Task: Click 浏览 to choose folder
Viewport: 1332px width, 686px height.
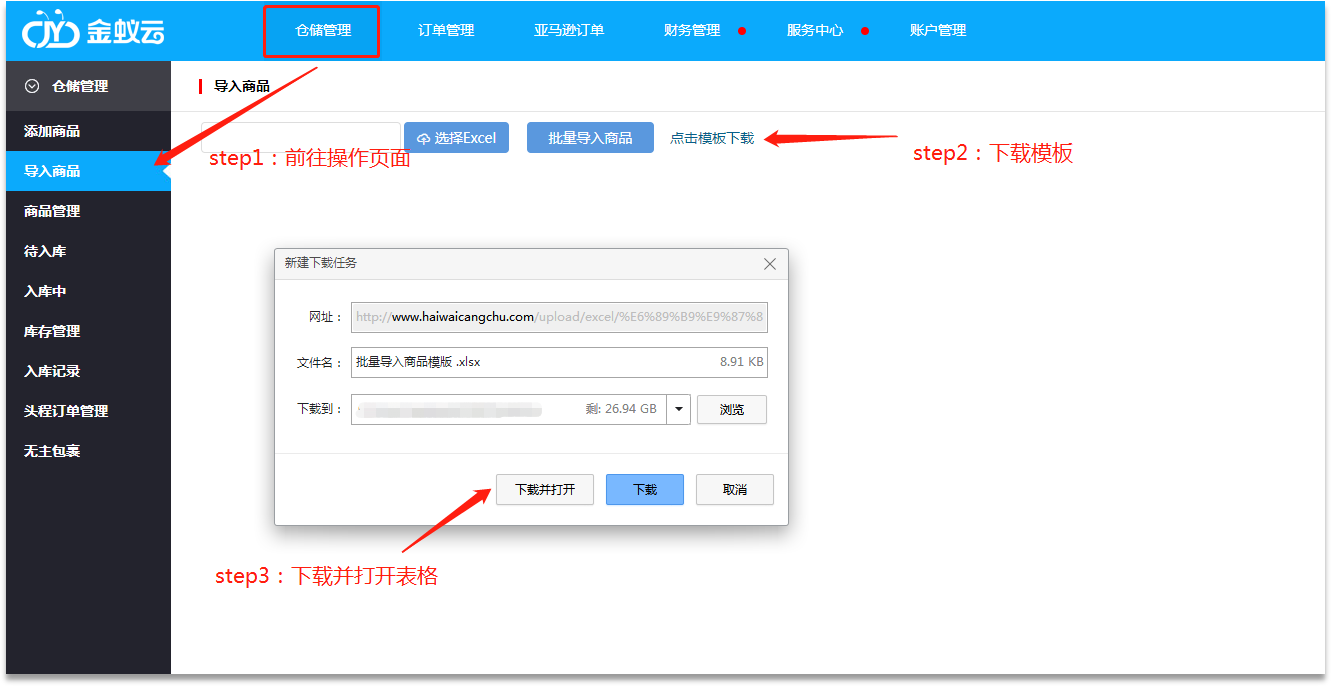Action: pyautogui.click(x=732, y=410)
